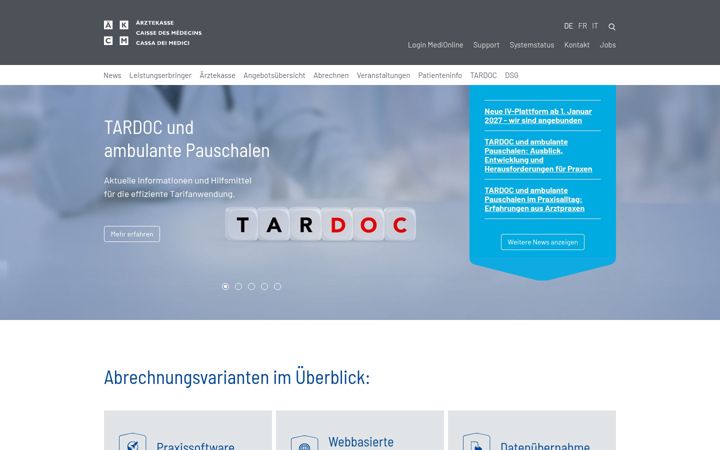Open the Patienteninfo menu
This screenshot has width=720, height=450.
pyautogui.click(x=440, y=75)
